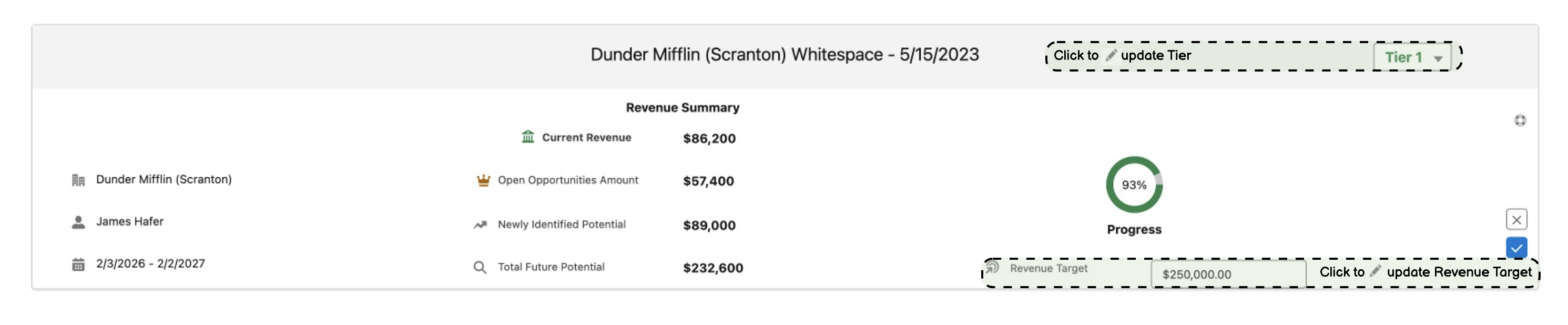Click the crown icon for Open Opportunities Amount

pyautogui.click(x=483, y=180)
